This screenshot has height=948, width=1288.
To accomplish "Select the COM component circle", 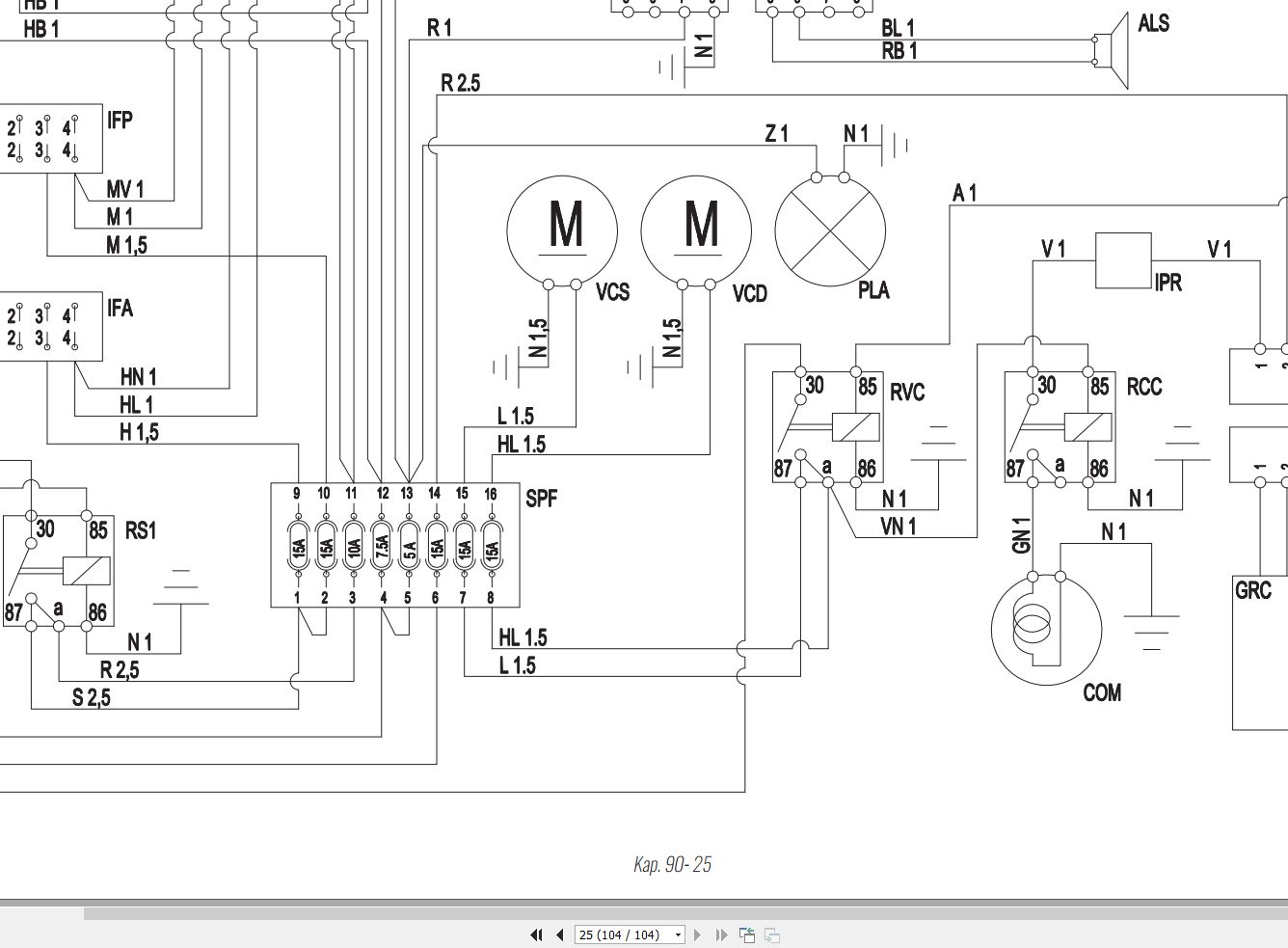I will [1046, 630].
